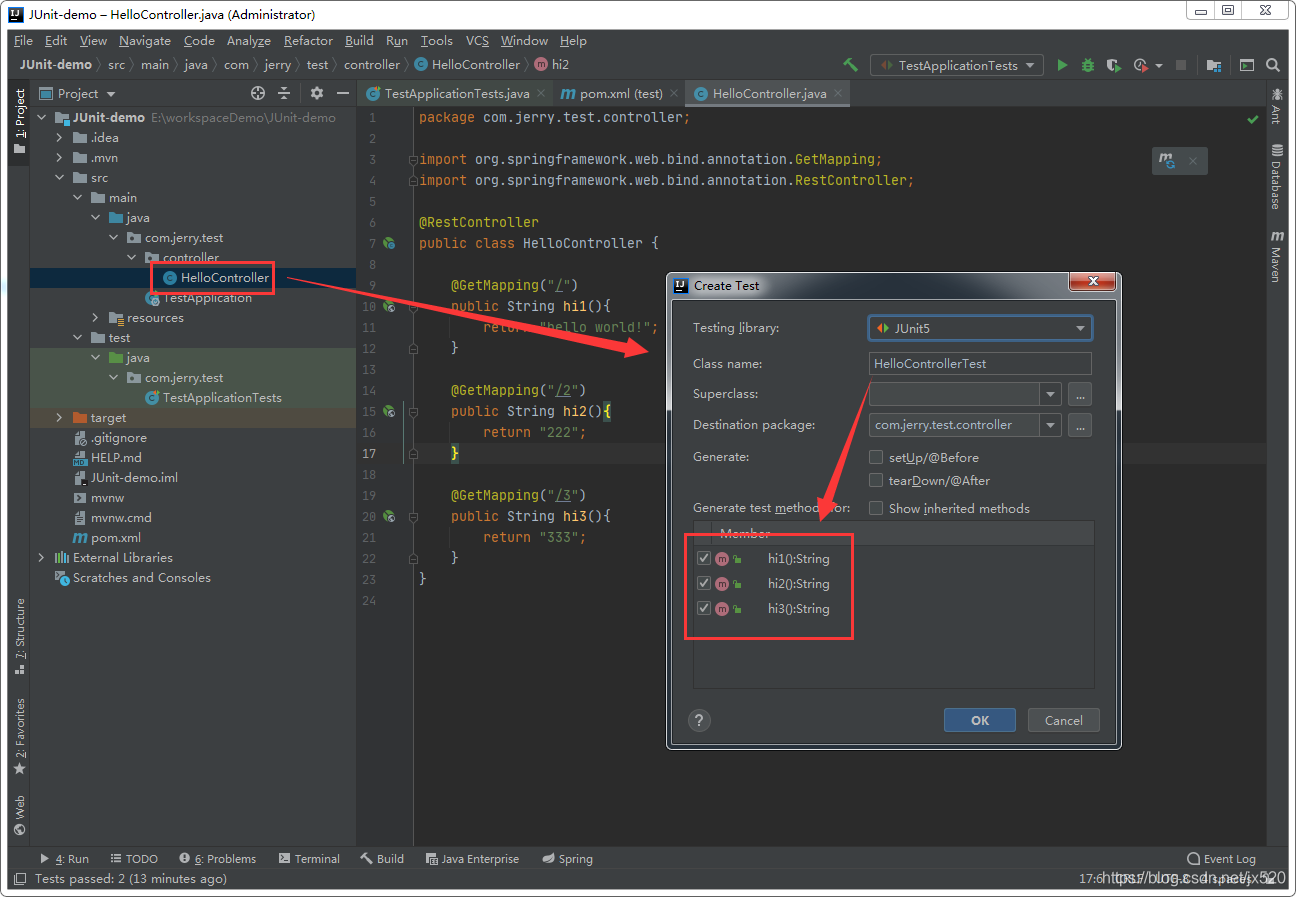Check Show inherited methods
Viewport: 1296px width, 897px height.
[x=876, y=508]
